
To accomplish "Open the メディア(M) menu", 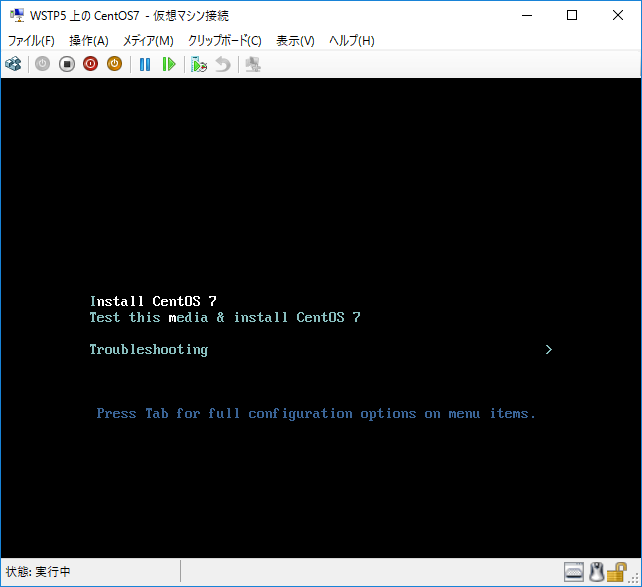I will pos(148,41).
